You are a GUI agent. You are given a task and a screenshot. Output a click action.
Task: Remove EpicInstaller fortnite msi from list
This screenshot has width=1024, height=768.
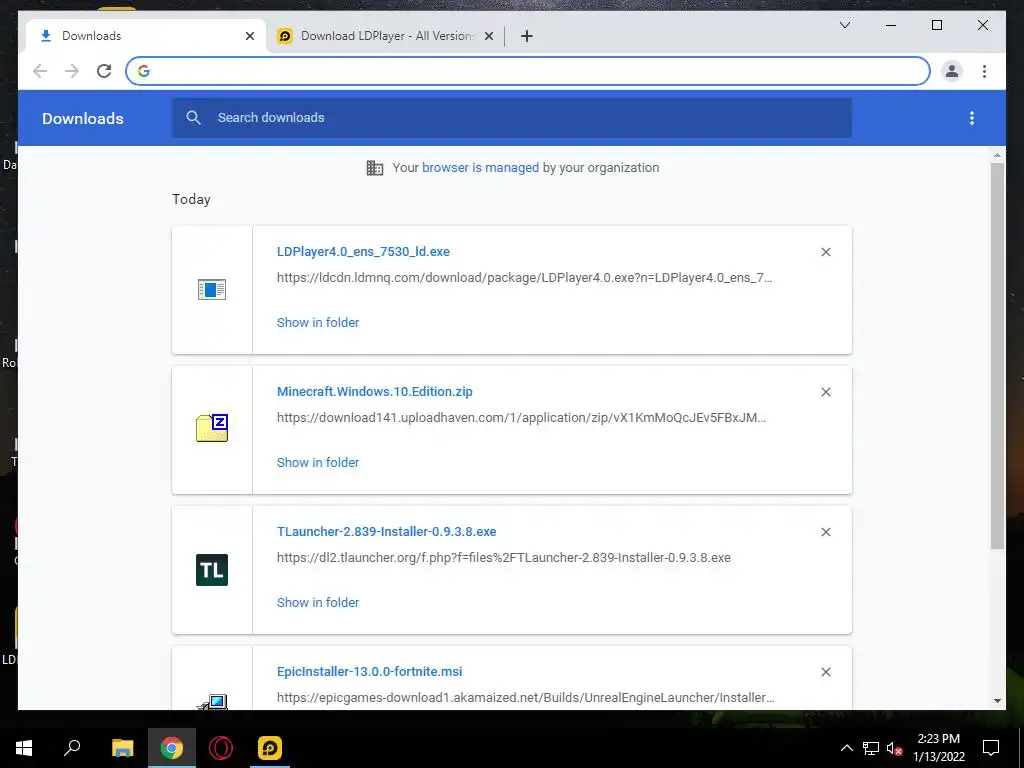825,672
